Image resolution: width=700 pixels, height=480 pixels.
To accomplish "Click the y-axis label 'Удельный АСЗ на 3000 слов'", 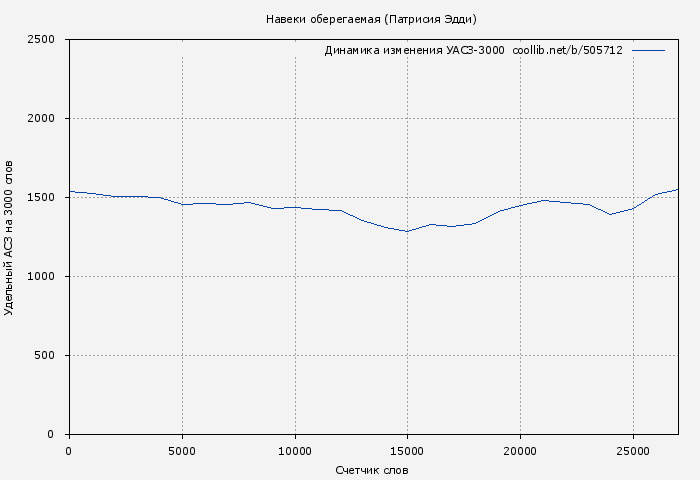I will [10, 237].
